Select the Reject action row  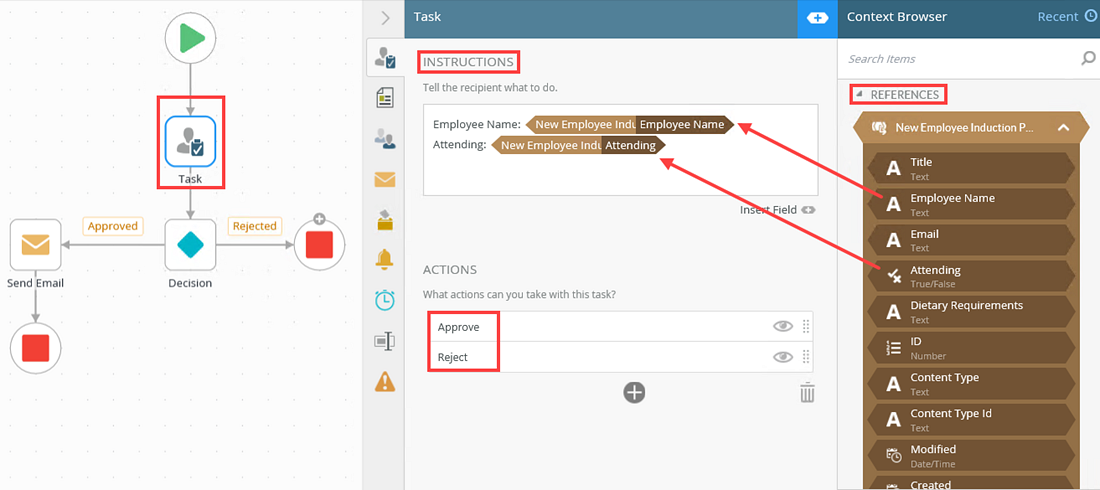[x=618, y=357]
